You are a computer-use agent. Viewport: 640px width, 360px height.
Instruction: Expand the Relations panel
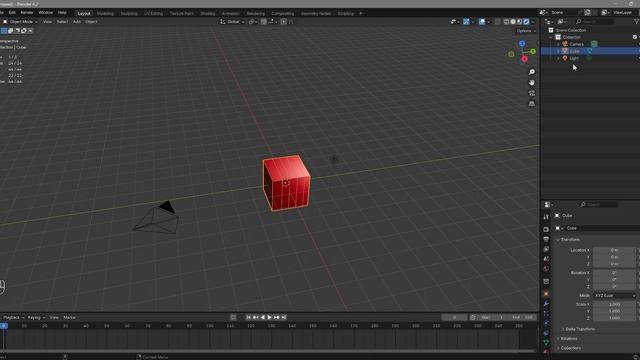568,338
